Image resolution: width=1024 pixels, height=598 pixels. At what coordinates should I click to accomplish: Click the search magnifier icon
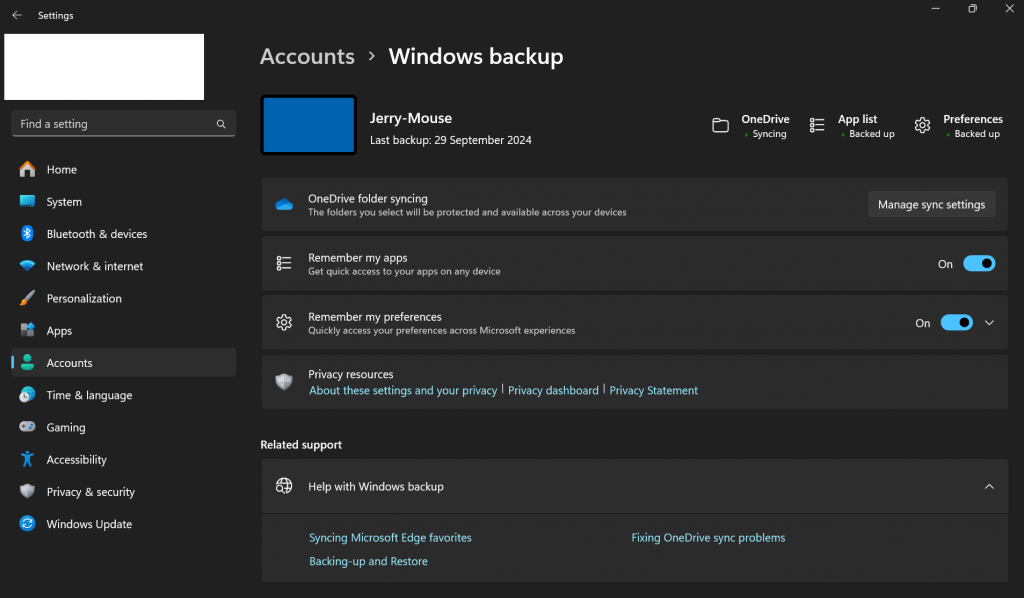[221, 124]
